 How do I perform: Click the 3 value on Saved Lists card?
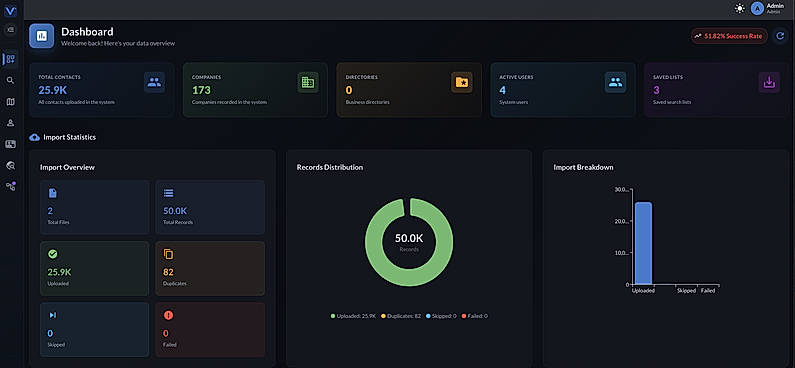pyautogui.click(x=656, y=90)
